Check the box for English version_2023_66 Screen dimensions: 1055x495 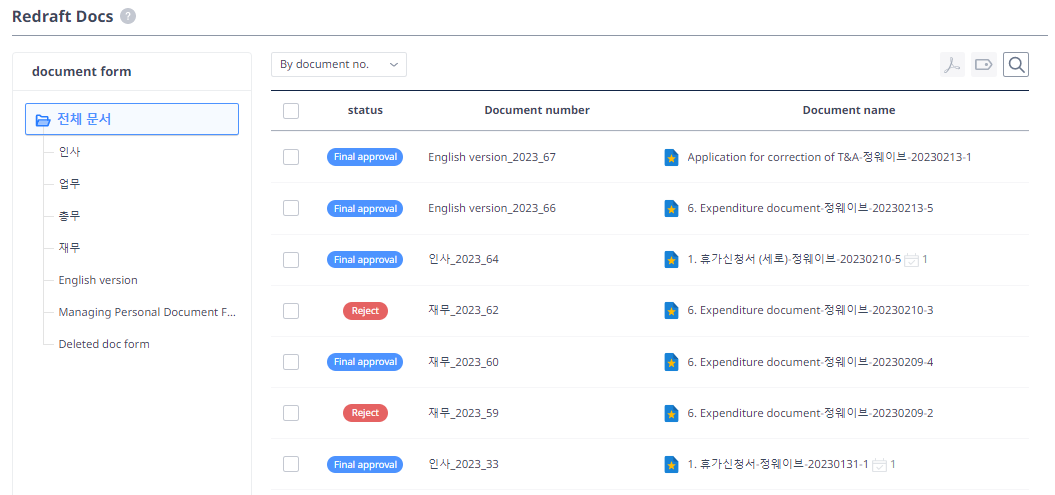(291, 208)
